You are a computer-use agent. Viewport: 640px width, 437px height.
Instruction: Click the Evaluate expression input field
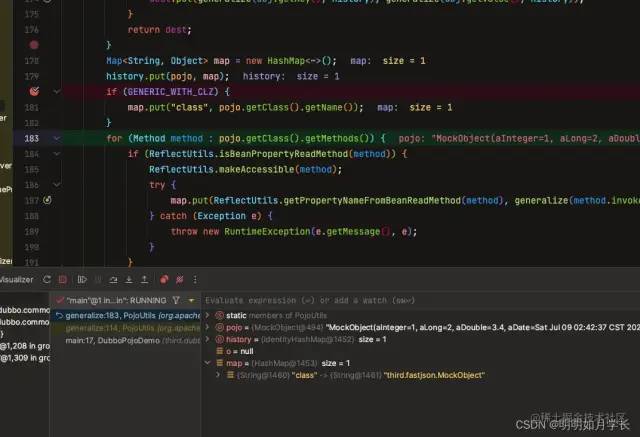tap(420, 300)
